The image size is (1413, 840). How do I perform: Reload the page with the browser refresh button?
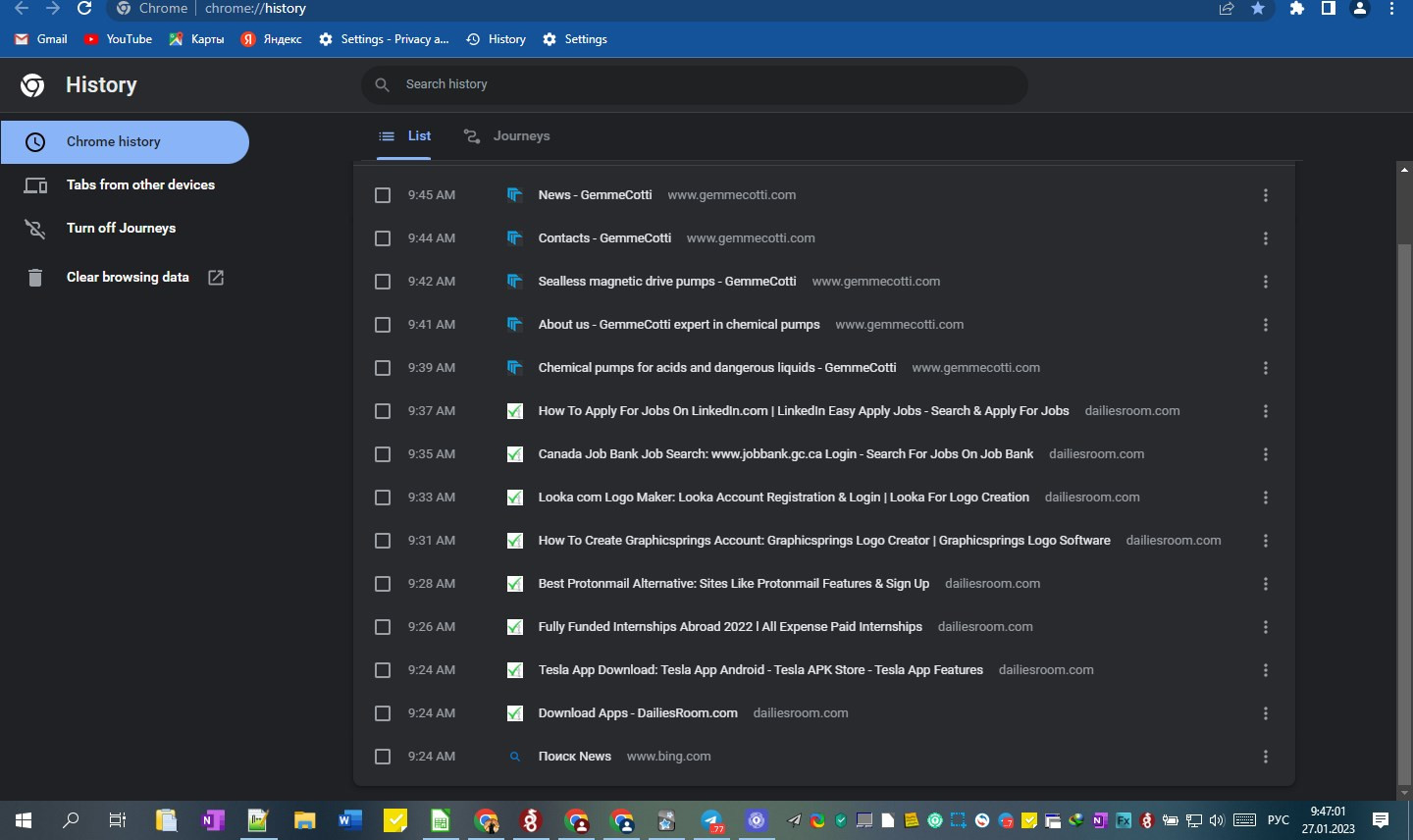pos(84,9)
